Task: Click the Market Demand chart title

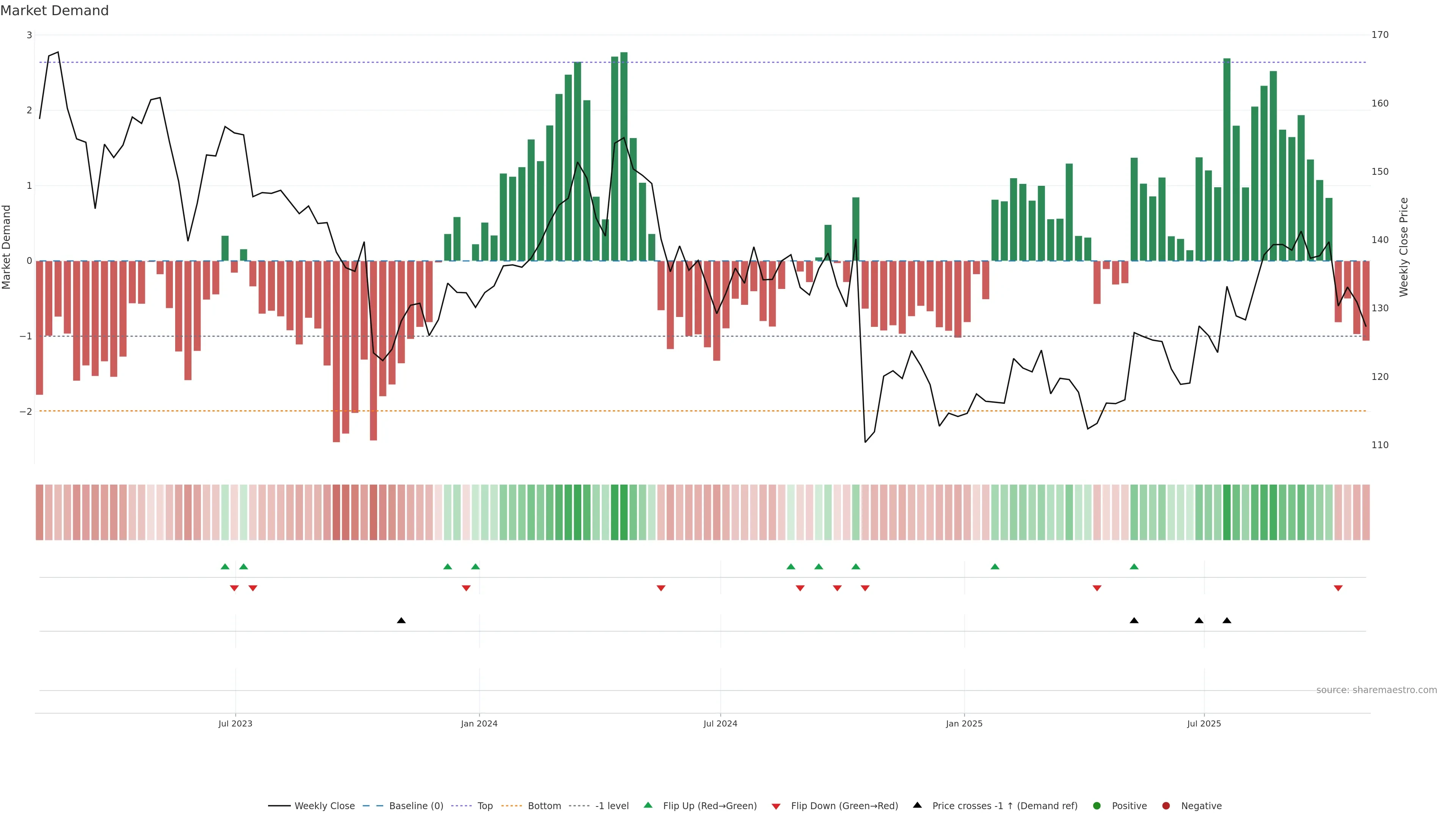Action: pos(54,11)
